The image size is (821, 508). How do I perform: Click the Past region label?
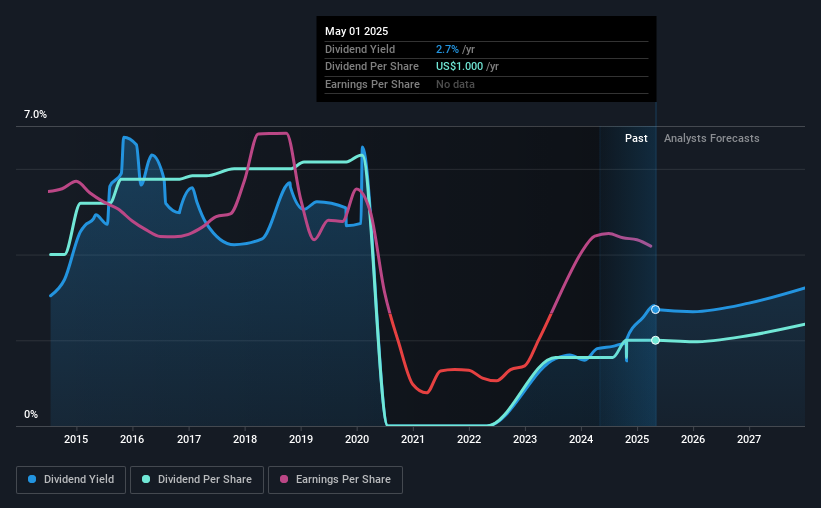[x=636, y=138]
